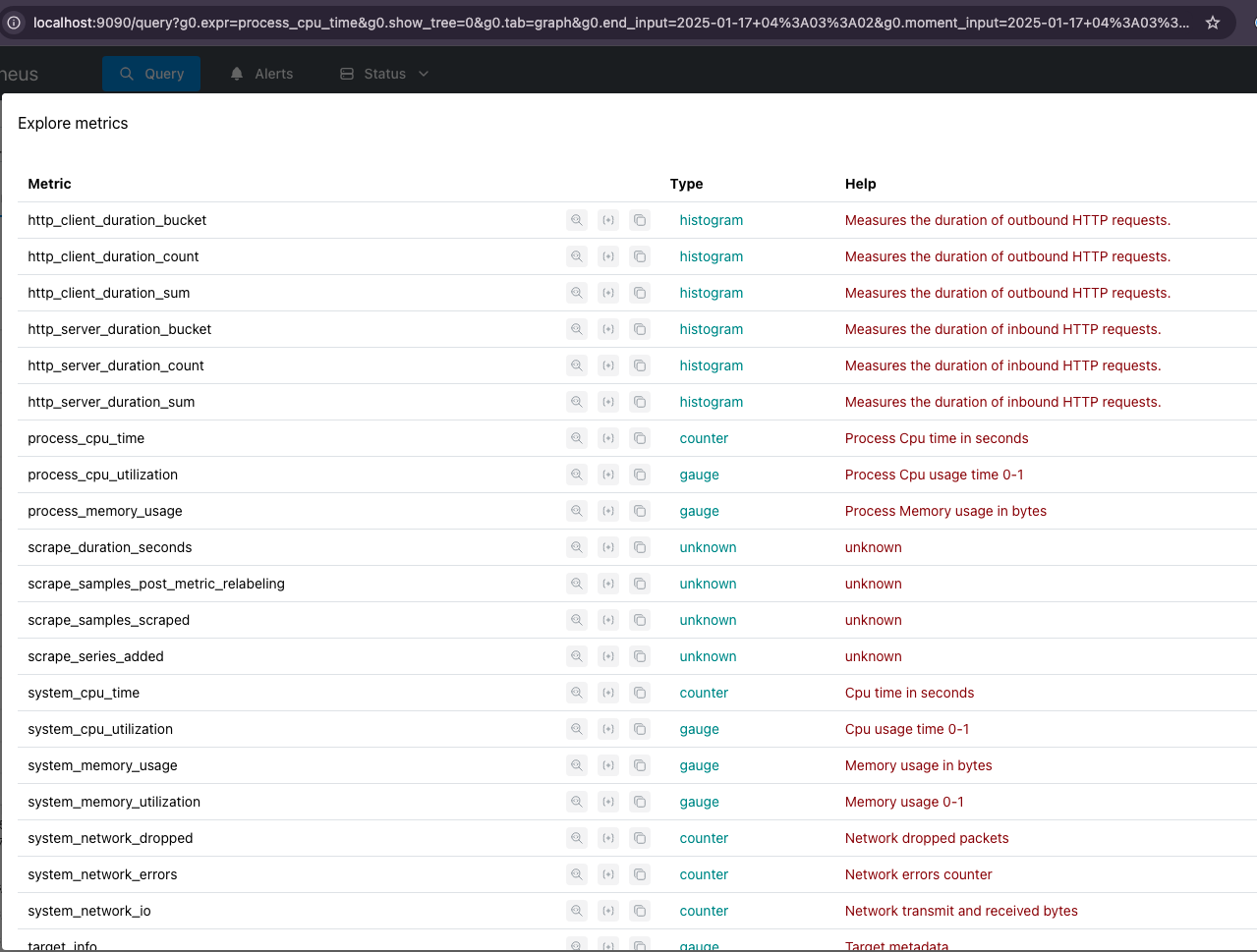Image resolution: width=1257 pixels, height=952 pixels.
Task: Insert system_cpu_time into the expression
Action: (x=608, y=693)
